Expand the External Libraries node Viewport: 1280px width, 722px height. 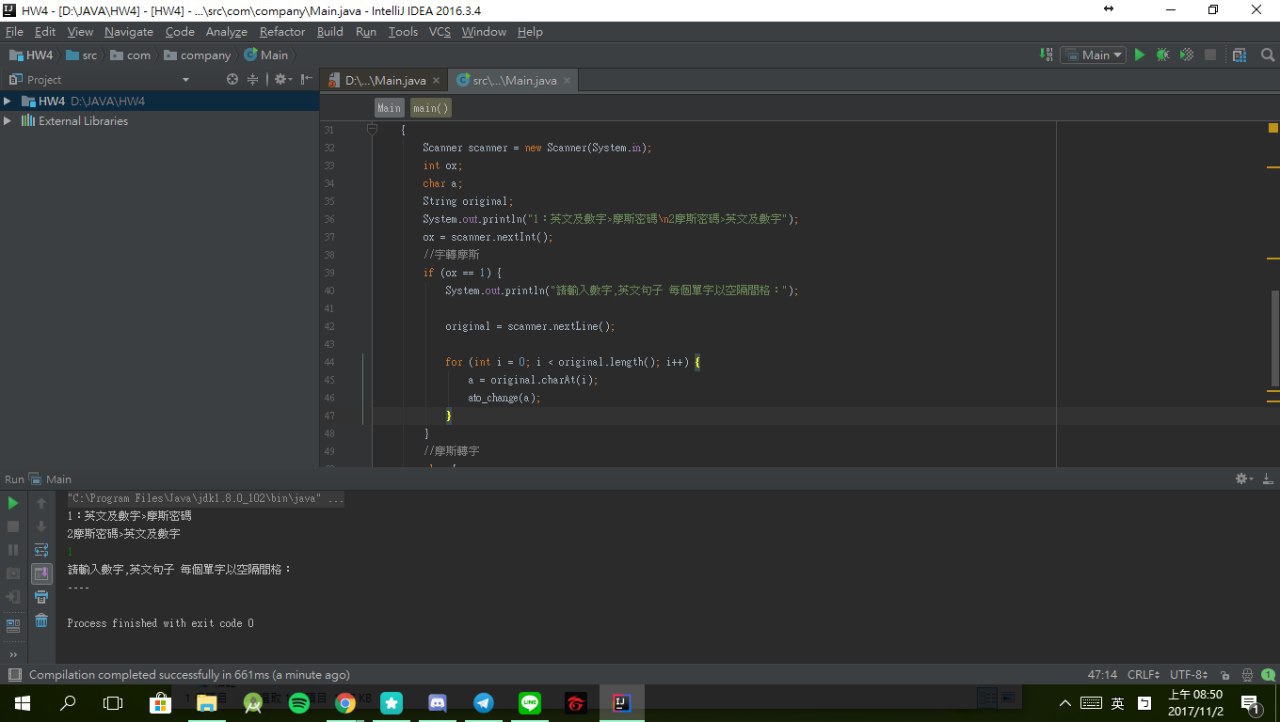8,121
